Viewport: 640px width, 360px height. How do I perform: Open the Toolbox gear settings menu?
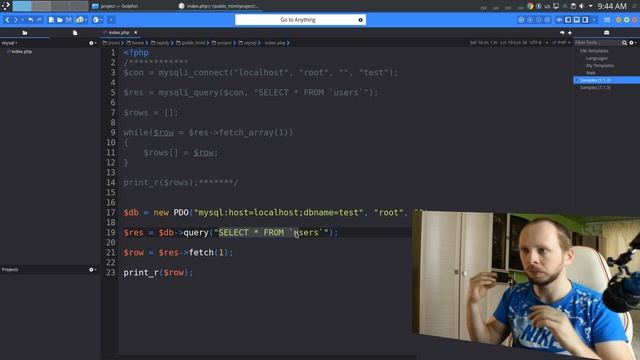tap(632, 42)
